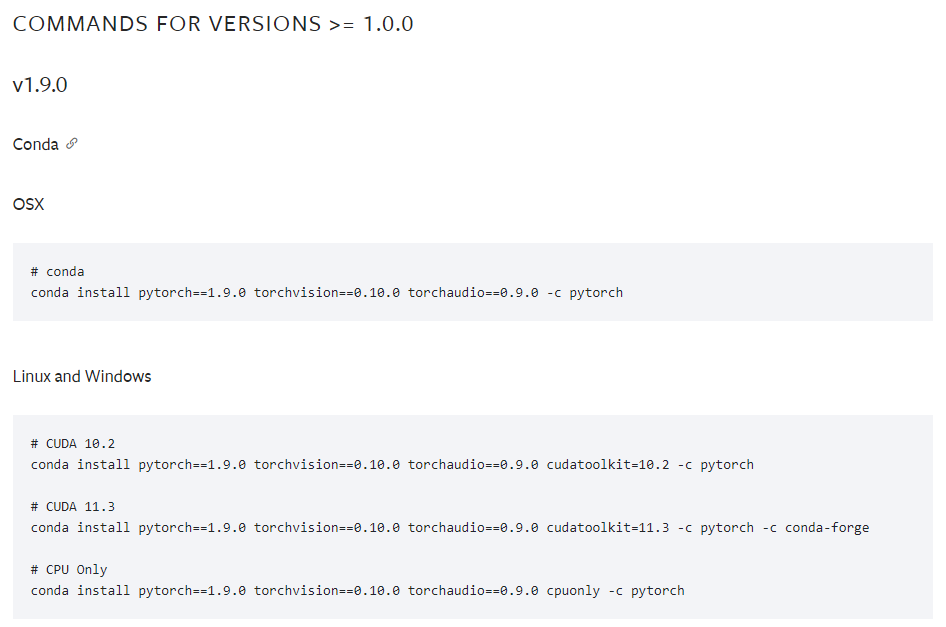Click the Conda section heading text
Image resolution: width=946 pixels, height=627 pixels.
point(36,145)
